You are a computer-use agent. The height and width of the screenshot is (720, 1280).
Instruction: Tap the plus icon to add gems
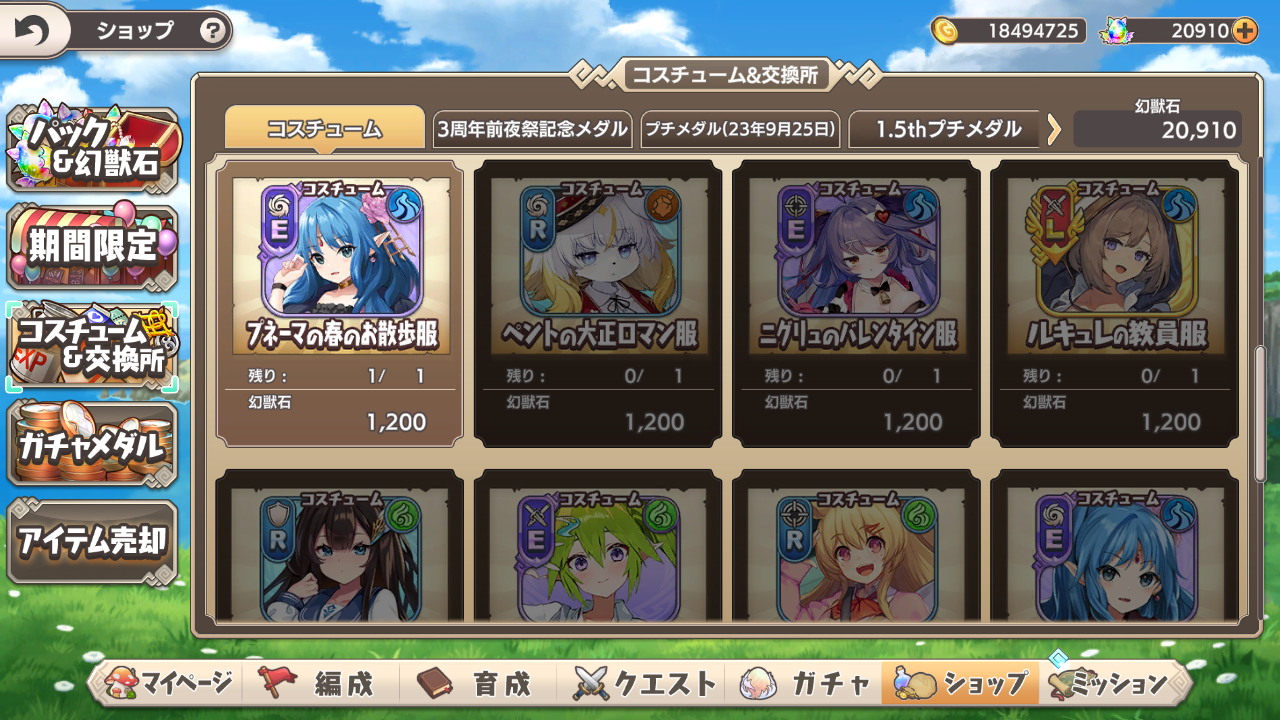coord(1245,30)
